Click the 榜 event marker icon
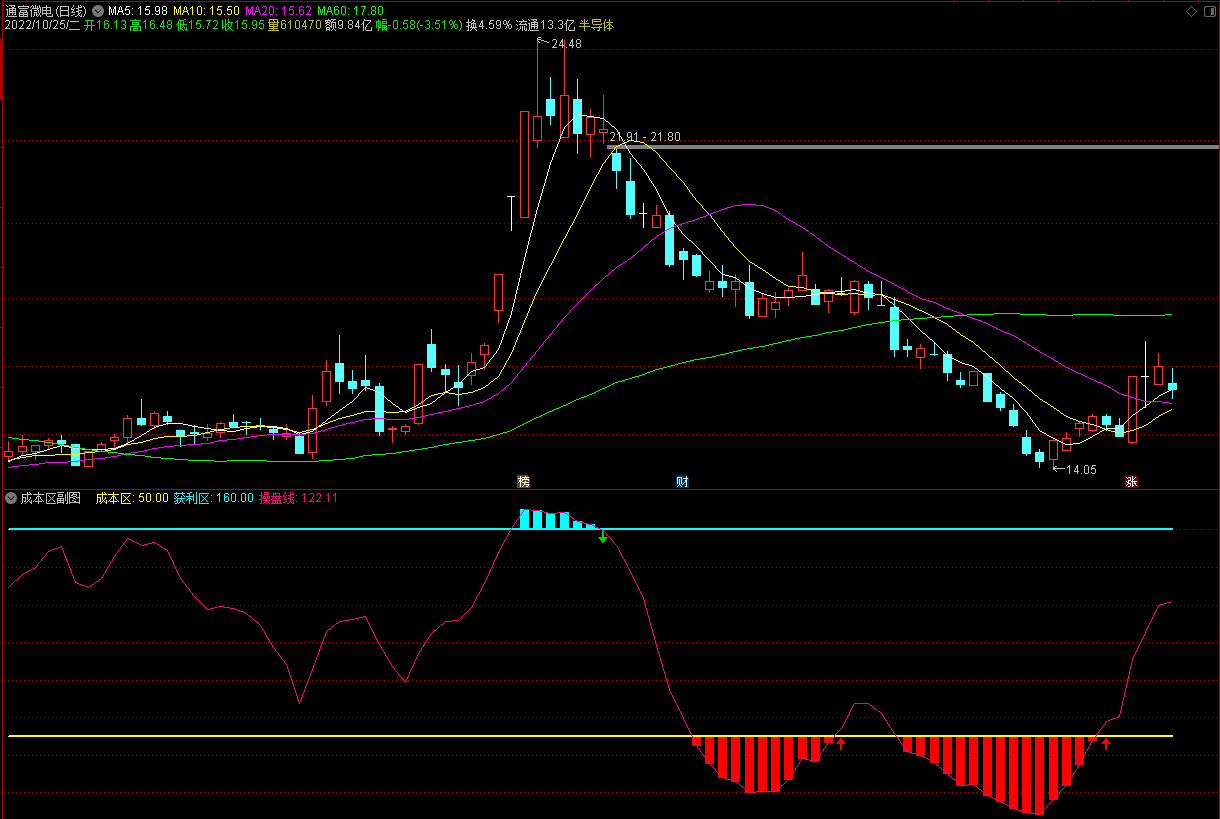Viewport: 1220px width, 819px height. 523,482
